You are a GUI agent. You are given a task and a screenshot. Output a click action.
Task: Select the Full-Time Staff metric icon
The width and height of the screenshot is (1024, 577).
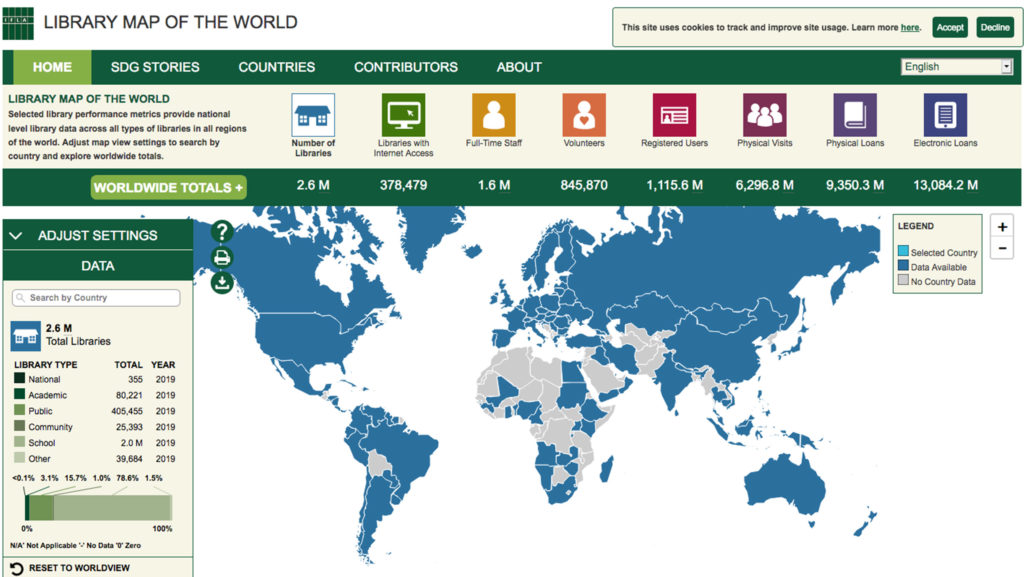pos(494,115)
